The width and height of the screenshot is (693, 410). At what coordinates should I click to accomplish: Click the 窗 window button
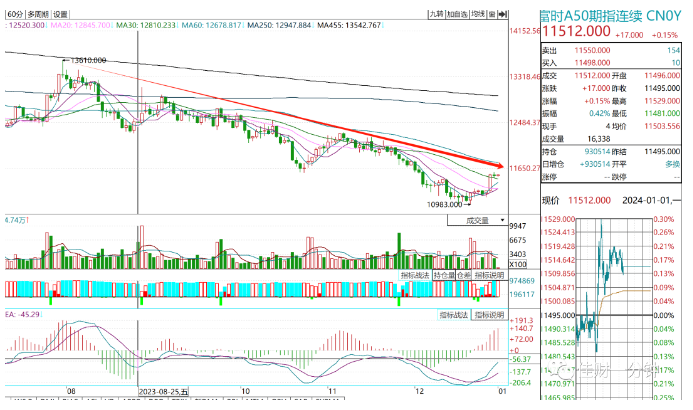coord(491,14)
